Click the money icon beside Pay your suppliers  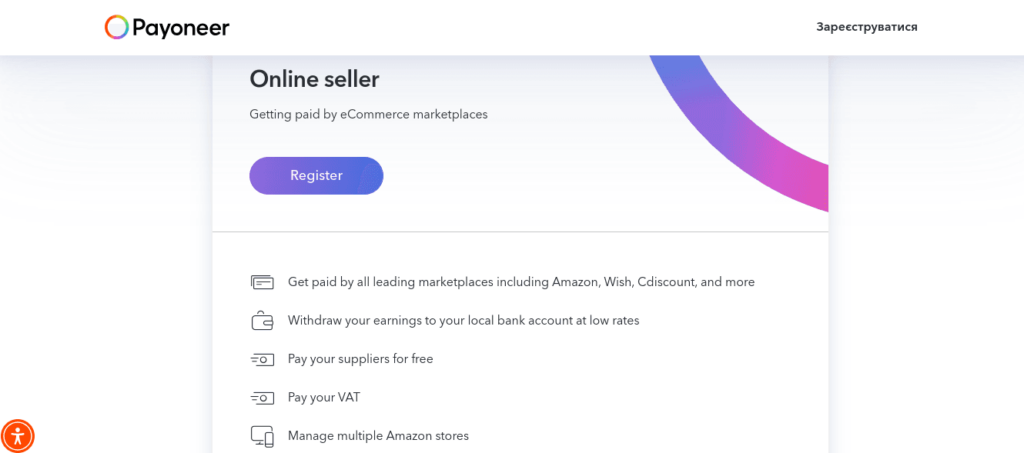(262, 359)
